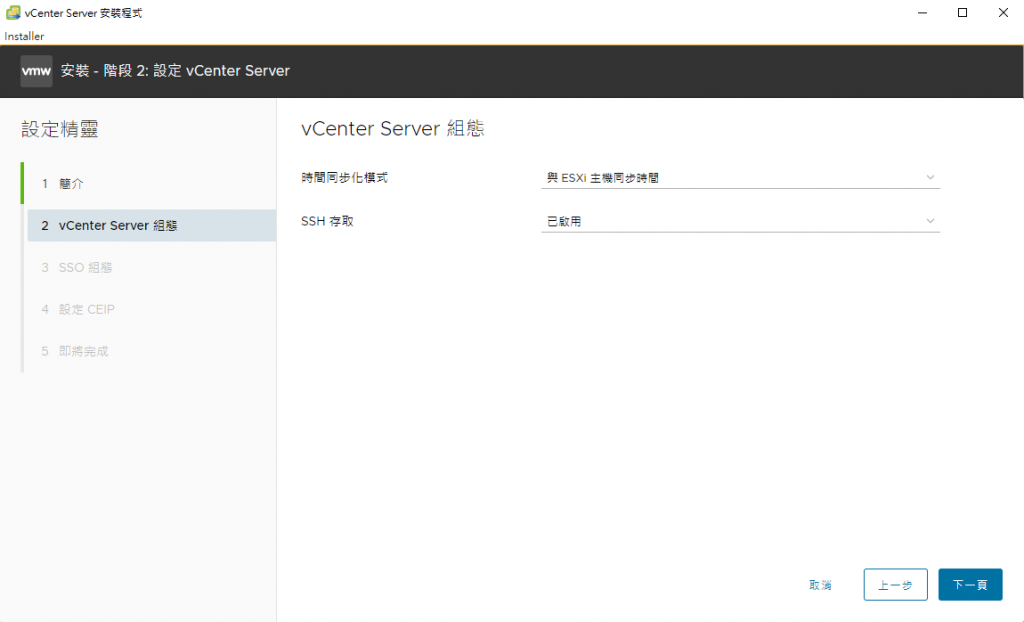This screenshot has height=622, width=1024.
Task: Click the vCenter Server 組態 page heading
Action: [x=392, y=129]
